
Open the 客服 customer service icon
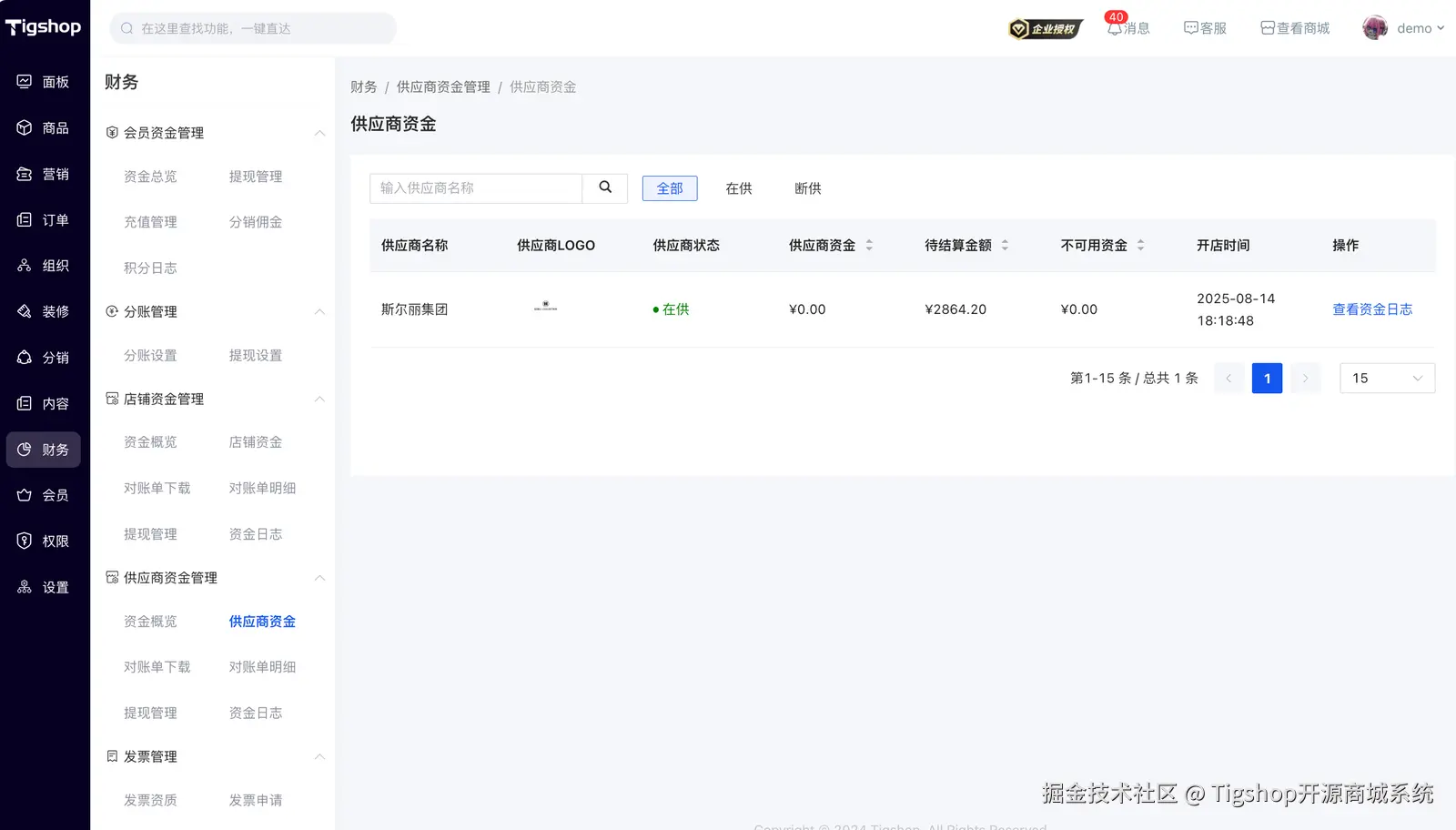click(x=1190, y=28)
